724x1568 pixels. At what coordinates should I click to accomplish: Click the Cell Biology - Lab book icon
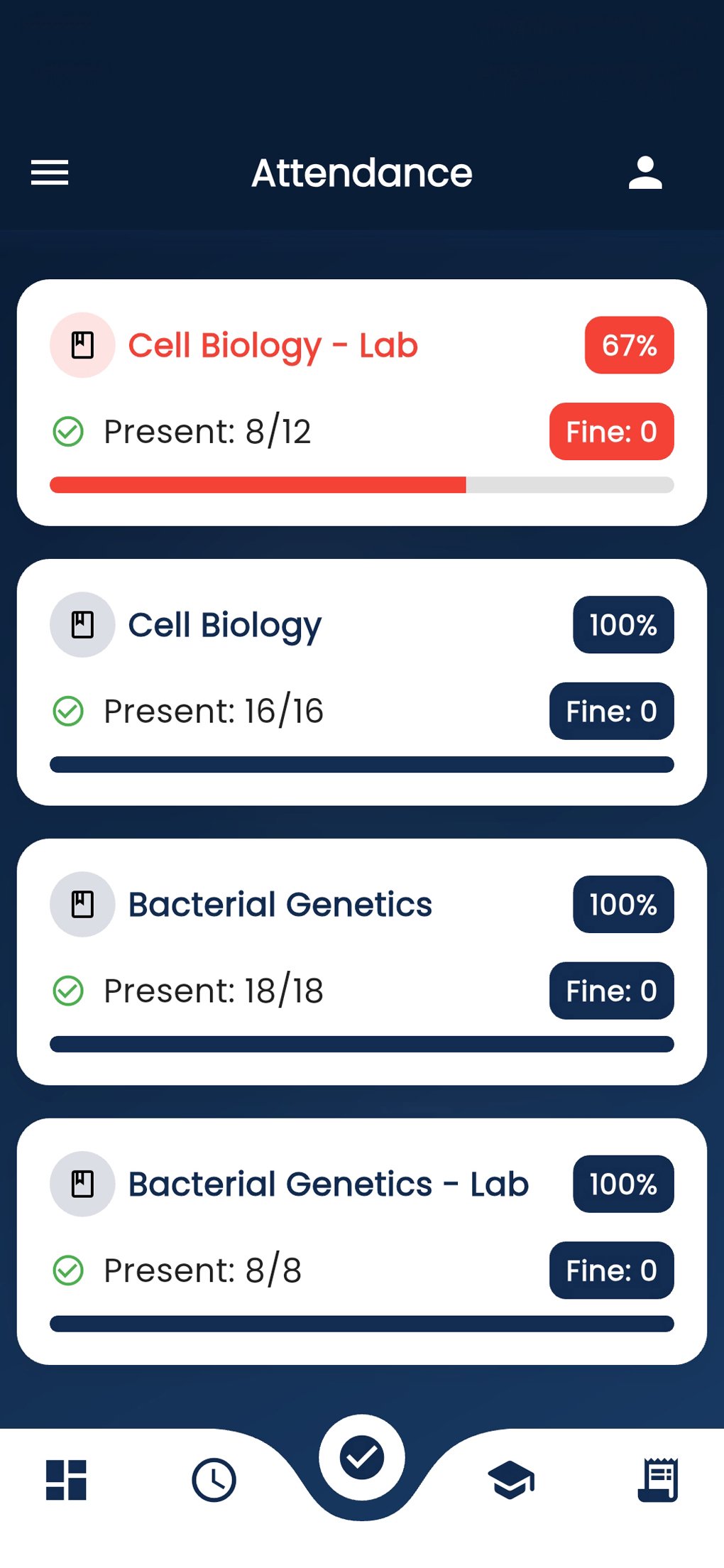(82, 345)
